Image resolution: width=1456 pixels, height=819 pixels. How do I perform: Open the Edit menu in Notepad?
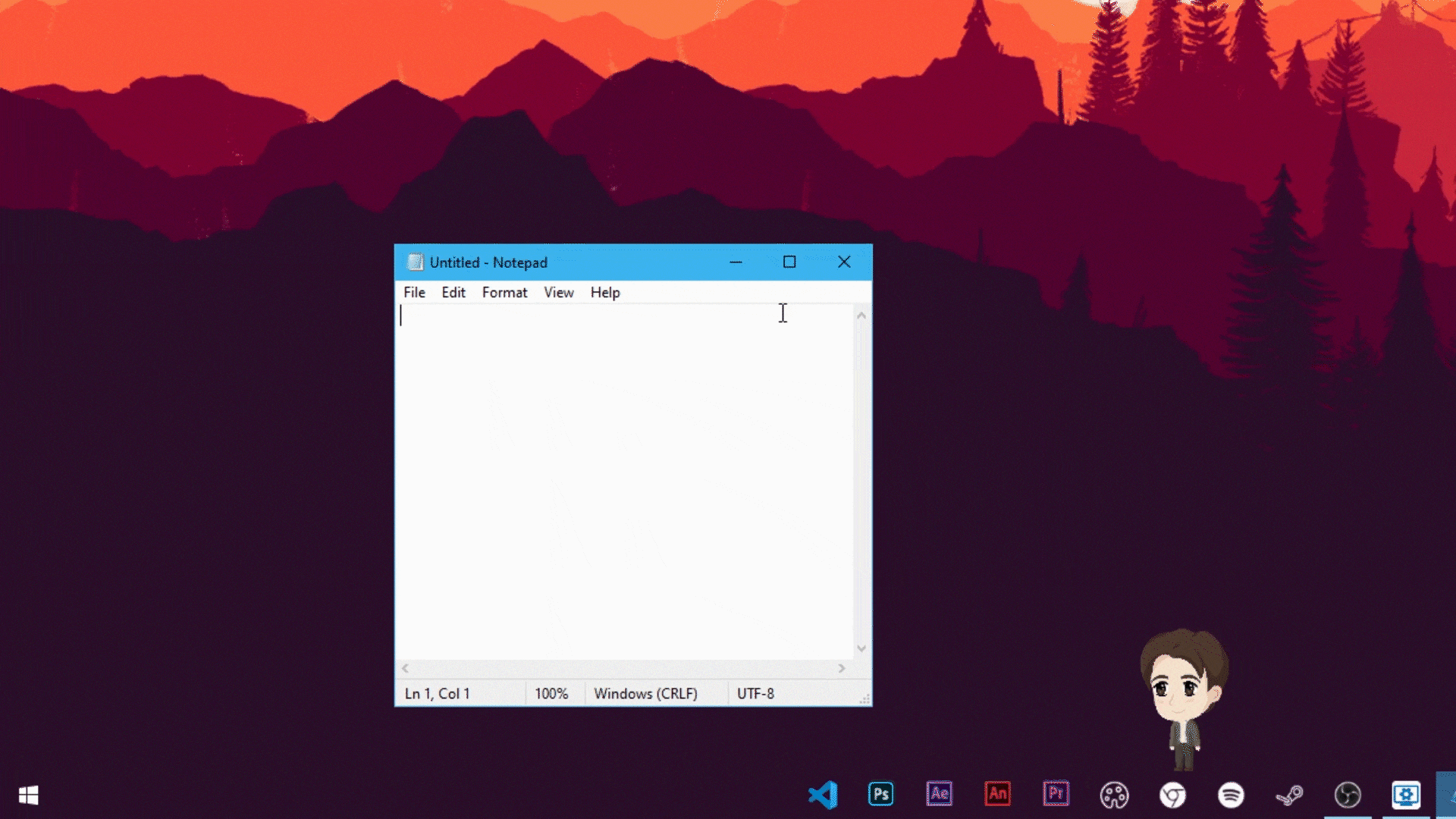[x=453, y=292]
